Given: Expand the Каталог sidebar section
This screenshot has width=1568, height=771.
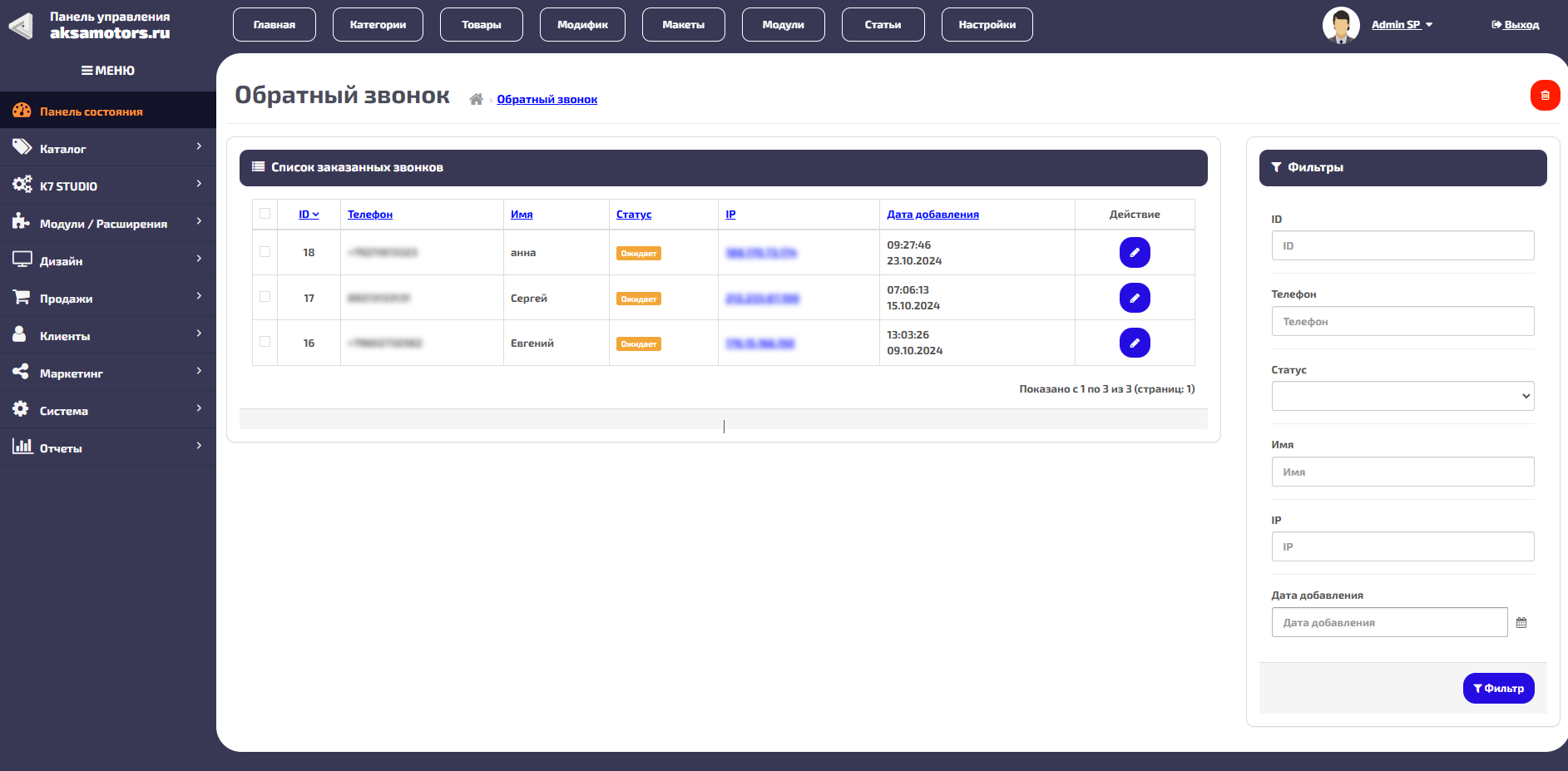Looking at the screenshot, I should (108, 148).
